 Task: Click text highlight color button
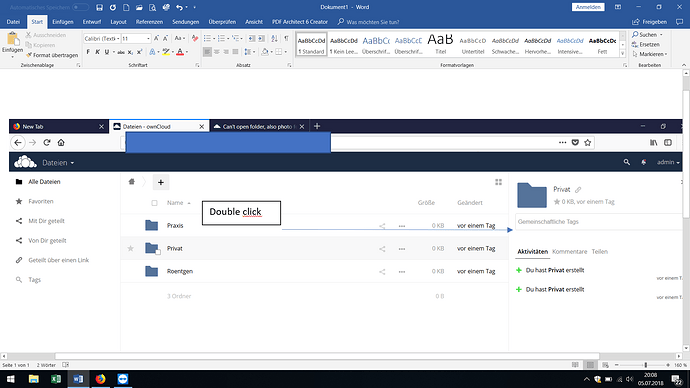tap(166, 52)
